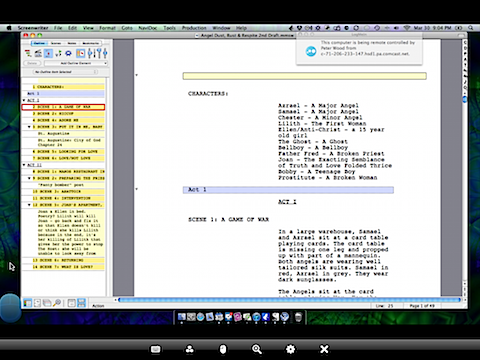Select outline row SCENE 1: A GAME OF WAR
This screenshot has height=360, width=480.
(x=63, y=107)
